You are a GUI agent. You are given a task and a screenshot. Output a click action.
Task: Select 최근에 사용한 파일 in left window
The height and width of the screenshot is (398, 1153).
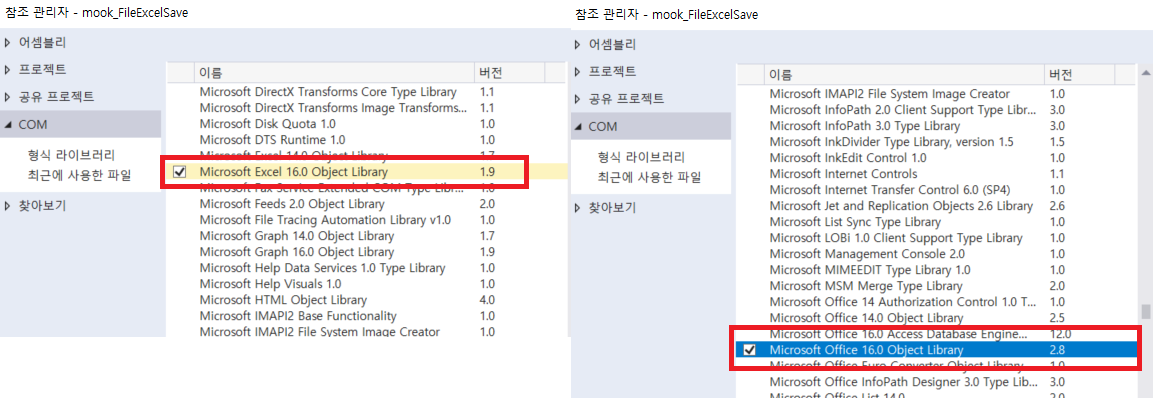click(79, 175)
